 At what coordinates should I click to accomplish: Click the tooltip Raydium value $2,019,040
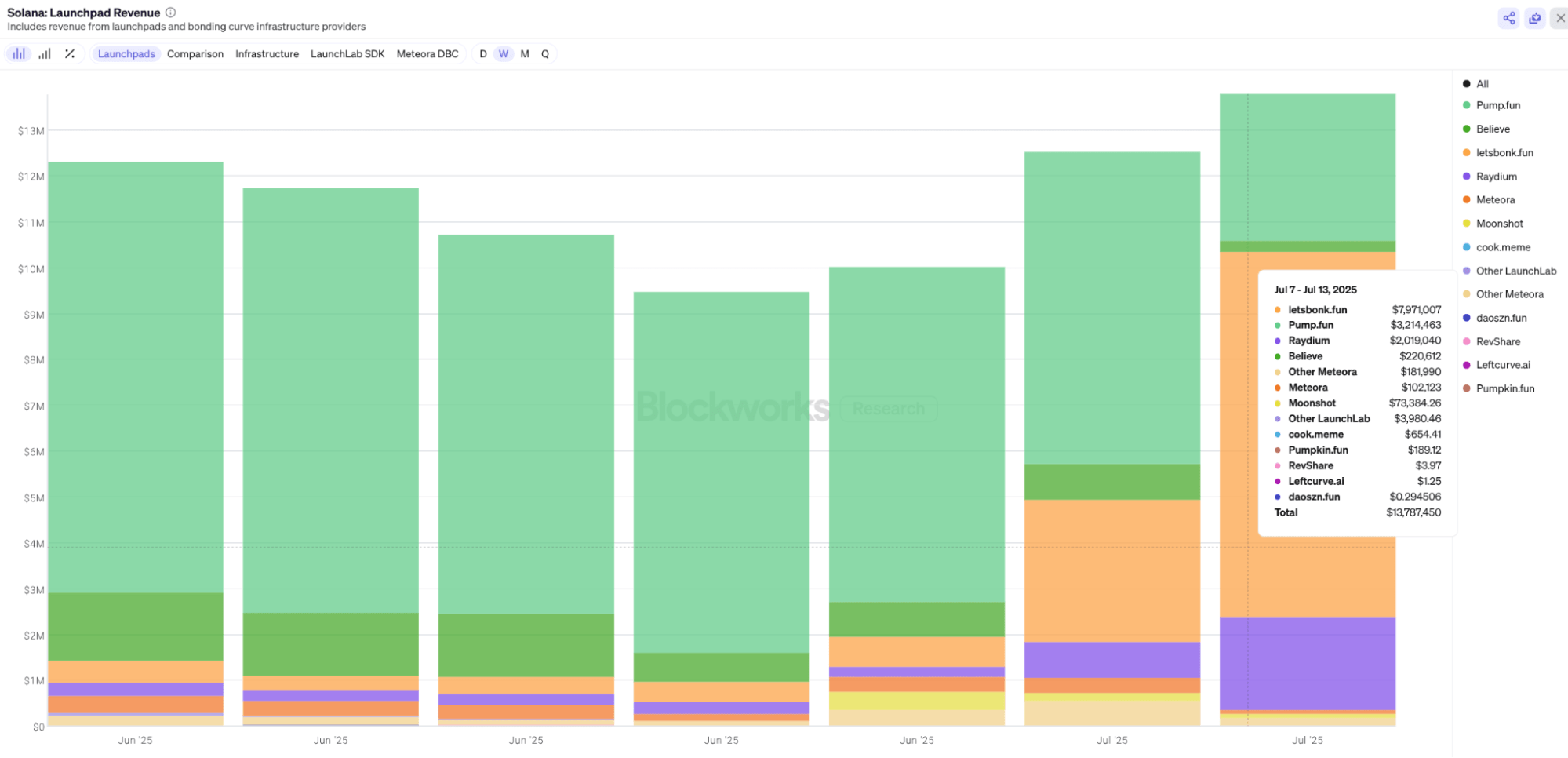coord(1415,341)
